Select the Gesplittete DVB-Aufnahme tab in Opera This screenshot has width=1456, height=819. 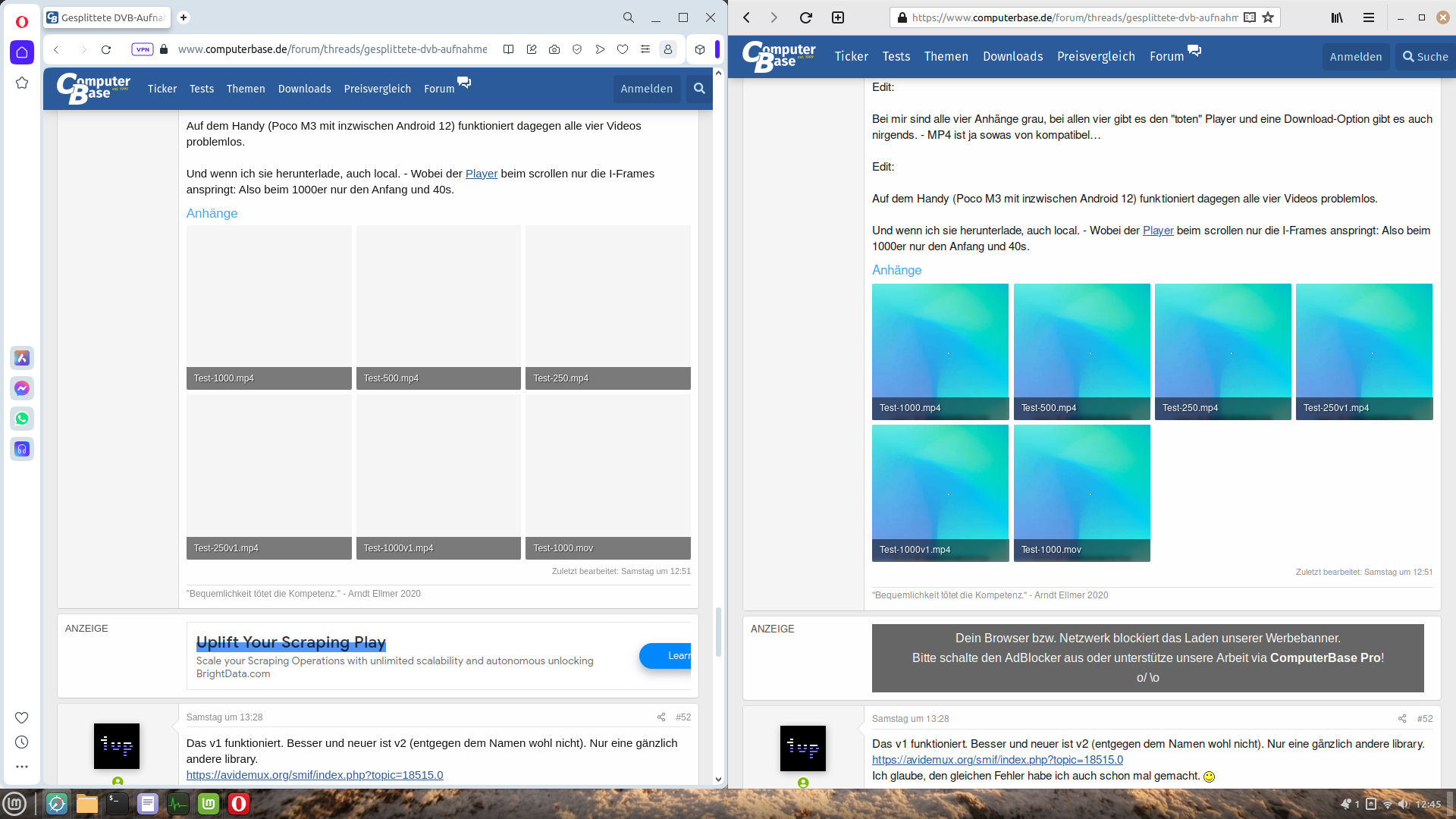(106, 17)
